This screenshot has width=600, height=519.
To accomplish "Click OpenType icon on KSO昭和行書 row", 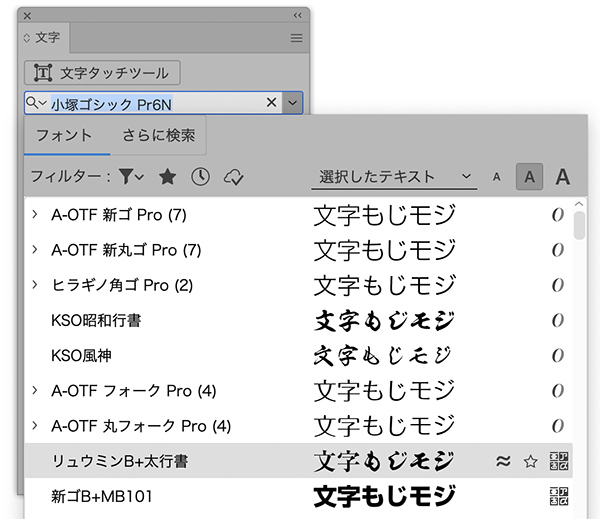I will click(558, 320).
